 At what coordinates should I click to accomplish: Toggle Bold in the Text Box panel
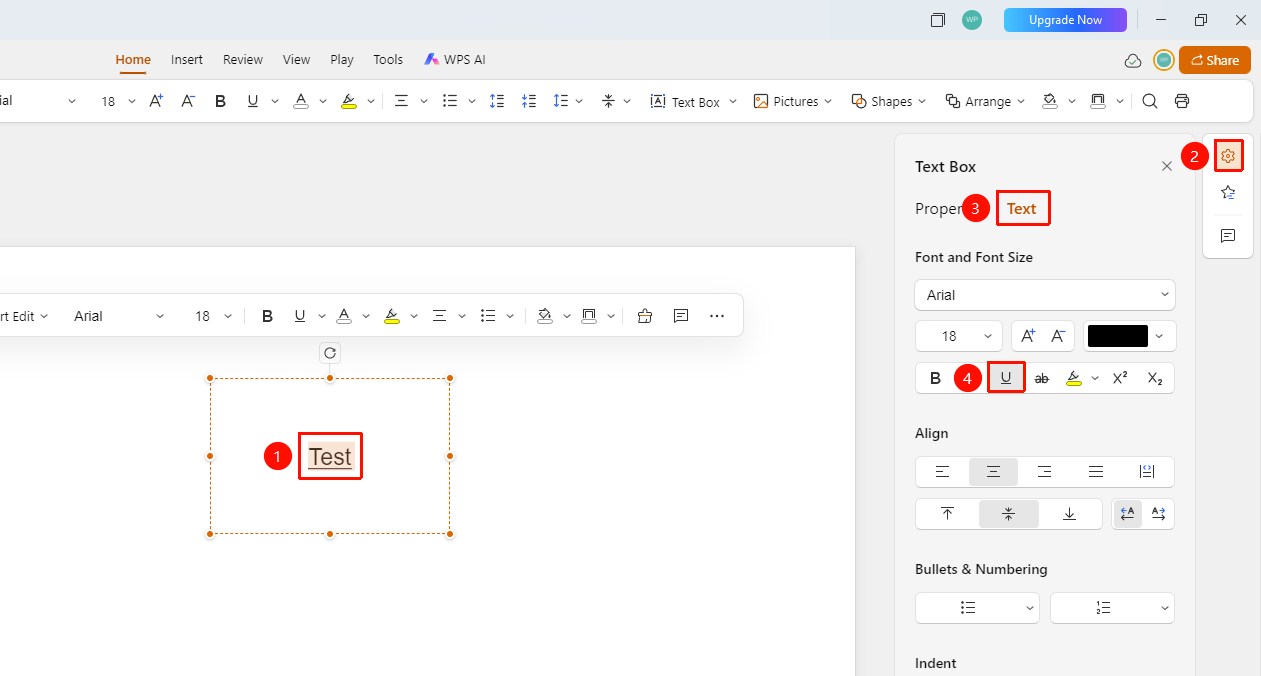[936, 378]
